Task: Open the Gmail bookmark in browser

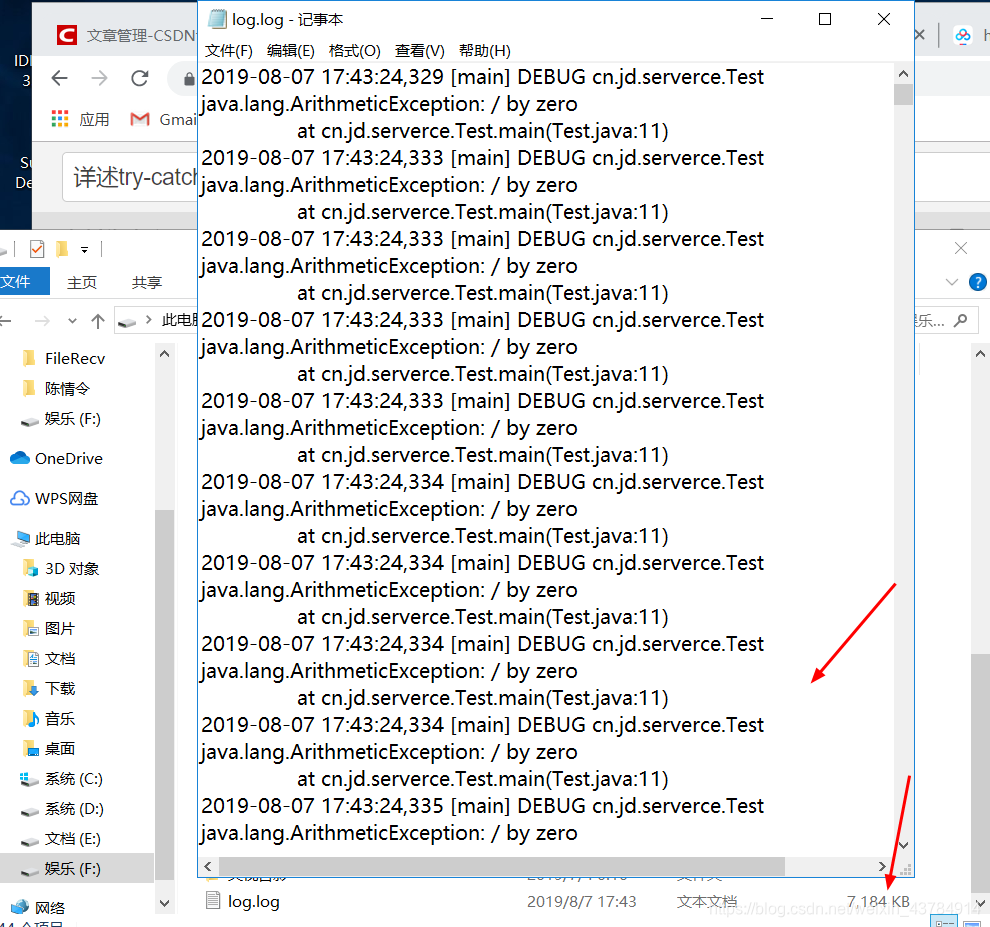Action: point(163,119)
